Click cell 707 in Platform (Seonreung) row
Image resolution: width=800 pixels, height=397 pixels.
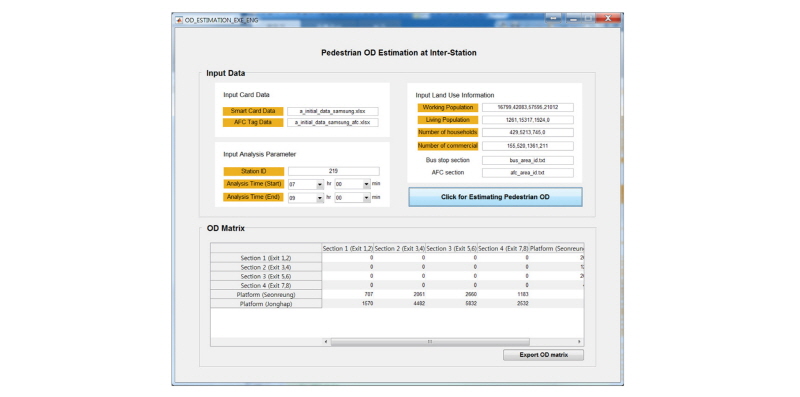[x=347, y=294]
